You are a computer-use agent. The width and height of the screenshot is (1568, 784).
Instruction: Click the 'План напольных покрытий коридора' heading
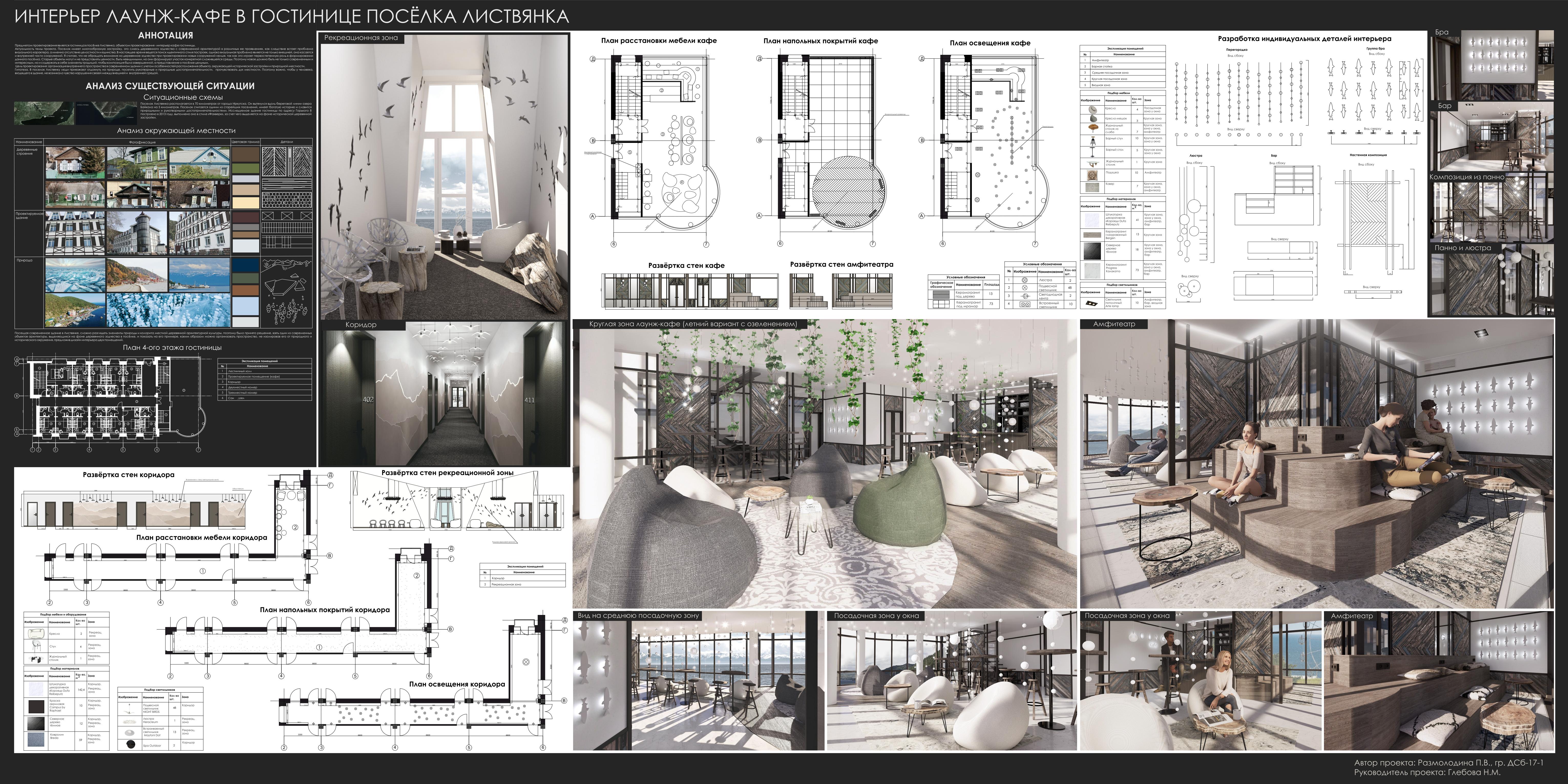324,609
